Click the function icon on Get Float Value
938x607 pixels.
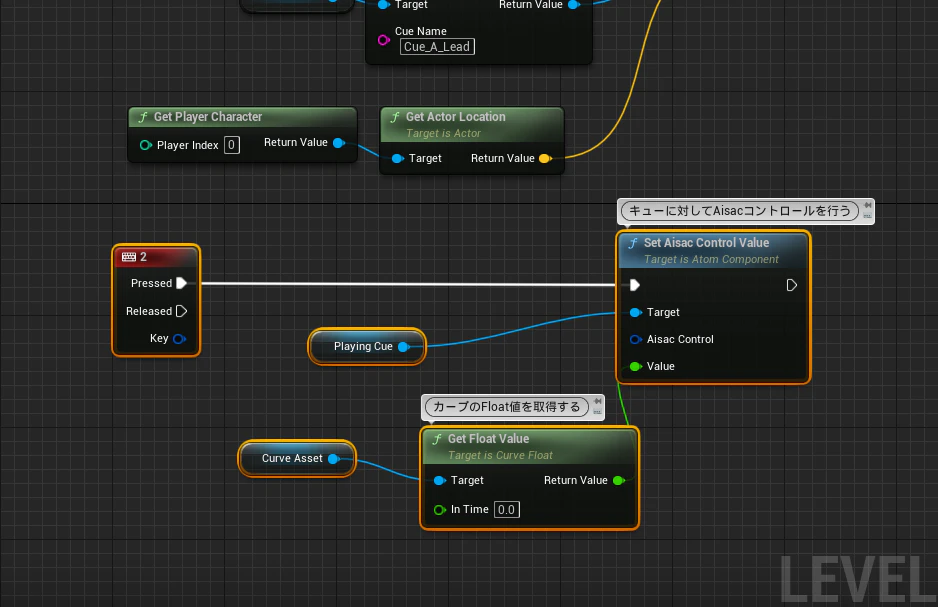click(x=437, y=440)
